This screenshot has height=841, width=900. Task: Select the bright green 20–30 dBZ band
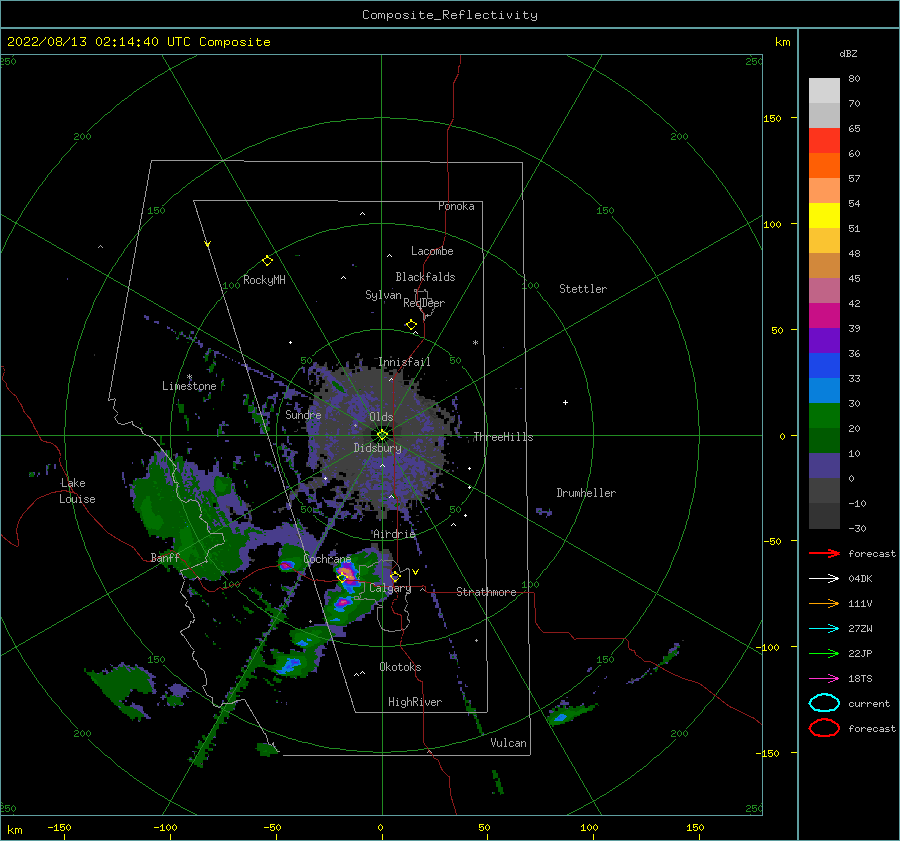point(824,416)
